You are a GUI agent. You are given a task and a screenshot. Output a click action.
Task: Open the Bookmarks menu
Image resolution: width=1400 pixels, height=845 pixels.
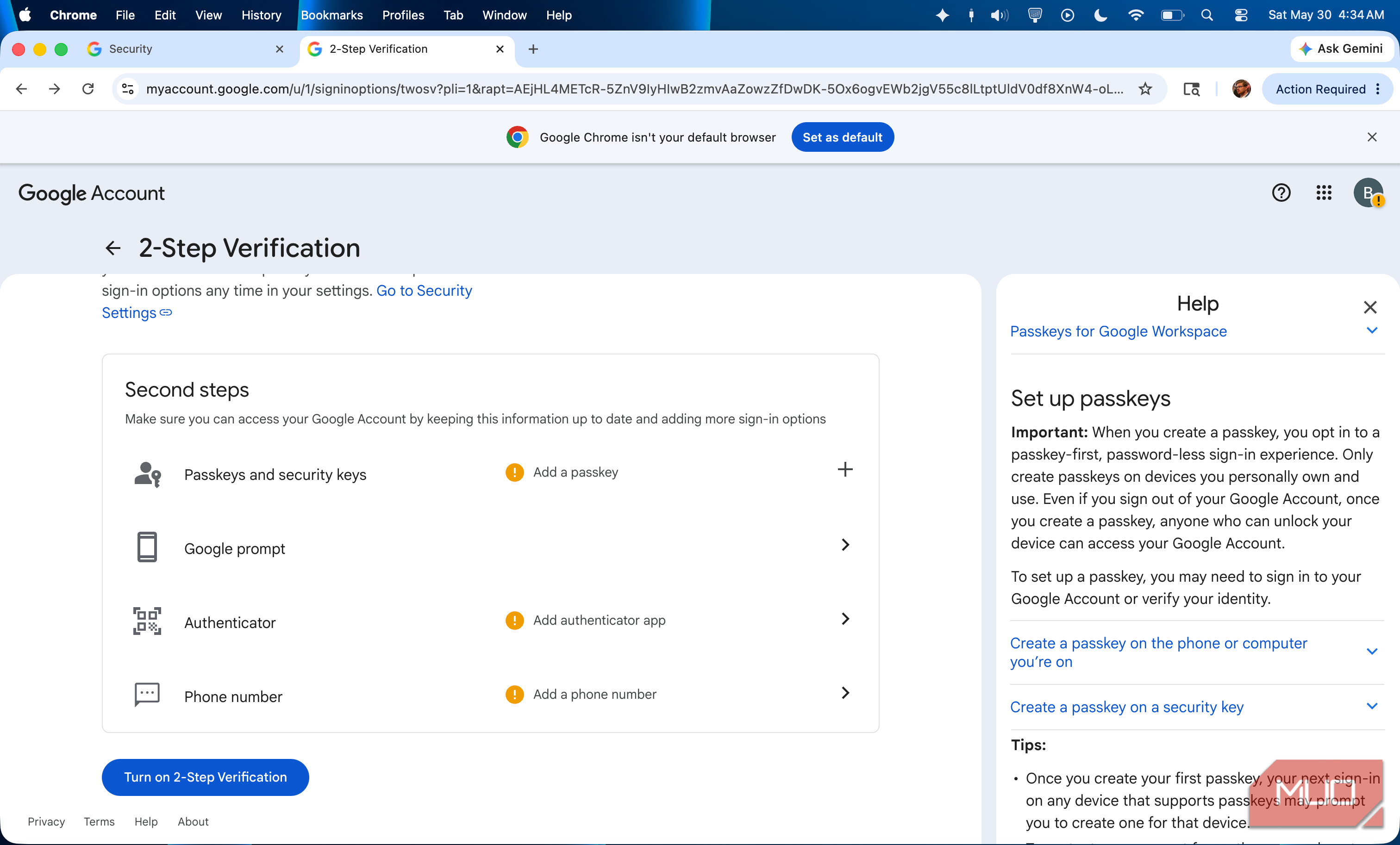332,15
